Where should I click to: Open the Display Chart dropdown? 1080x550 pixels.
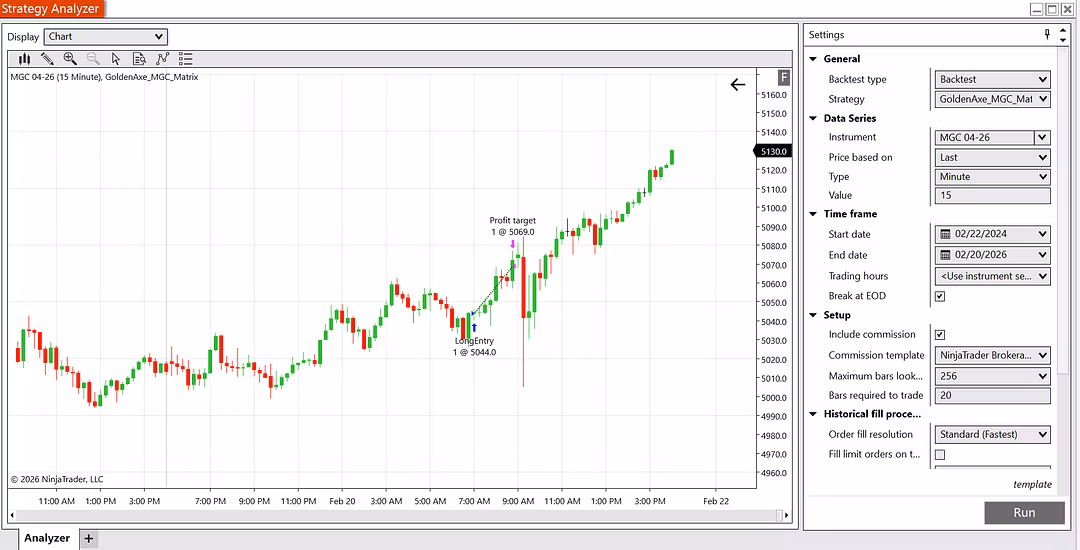(106, 37)
